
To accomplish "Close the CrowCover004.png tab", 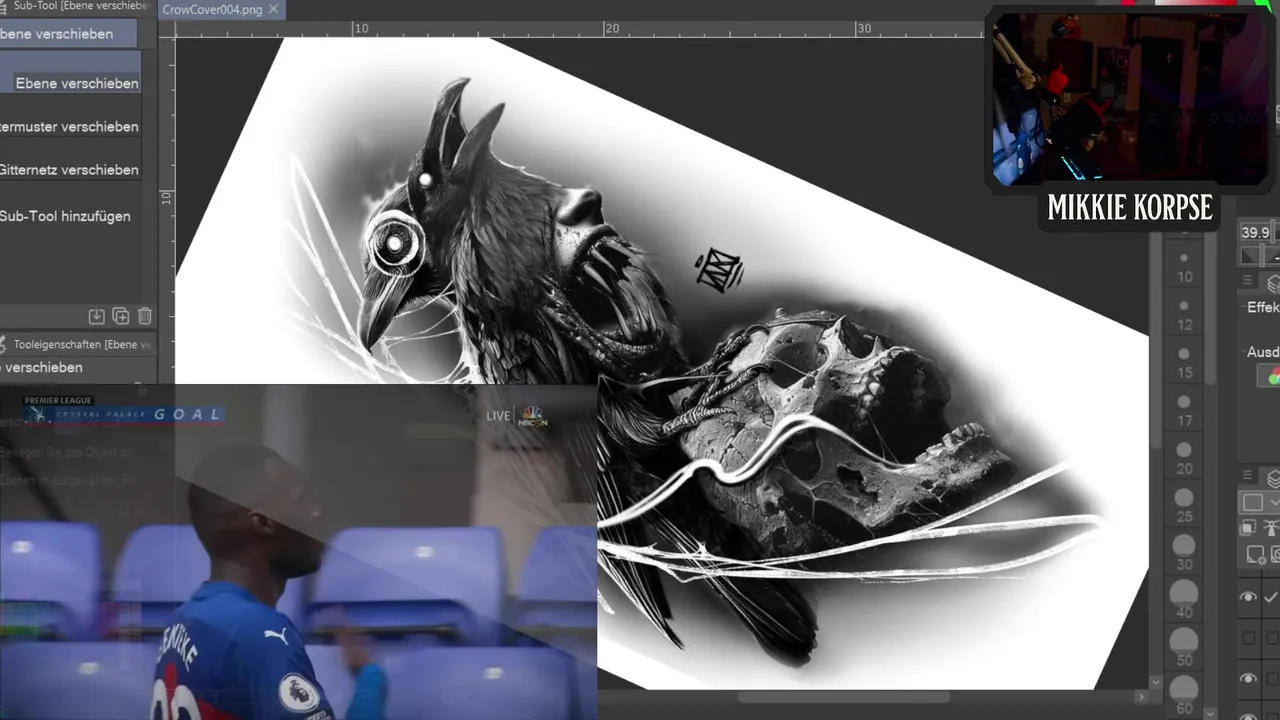I will (273, 9).
